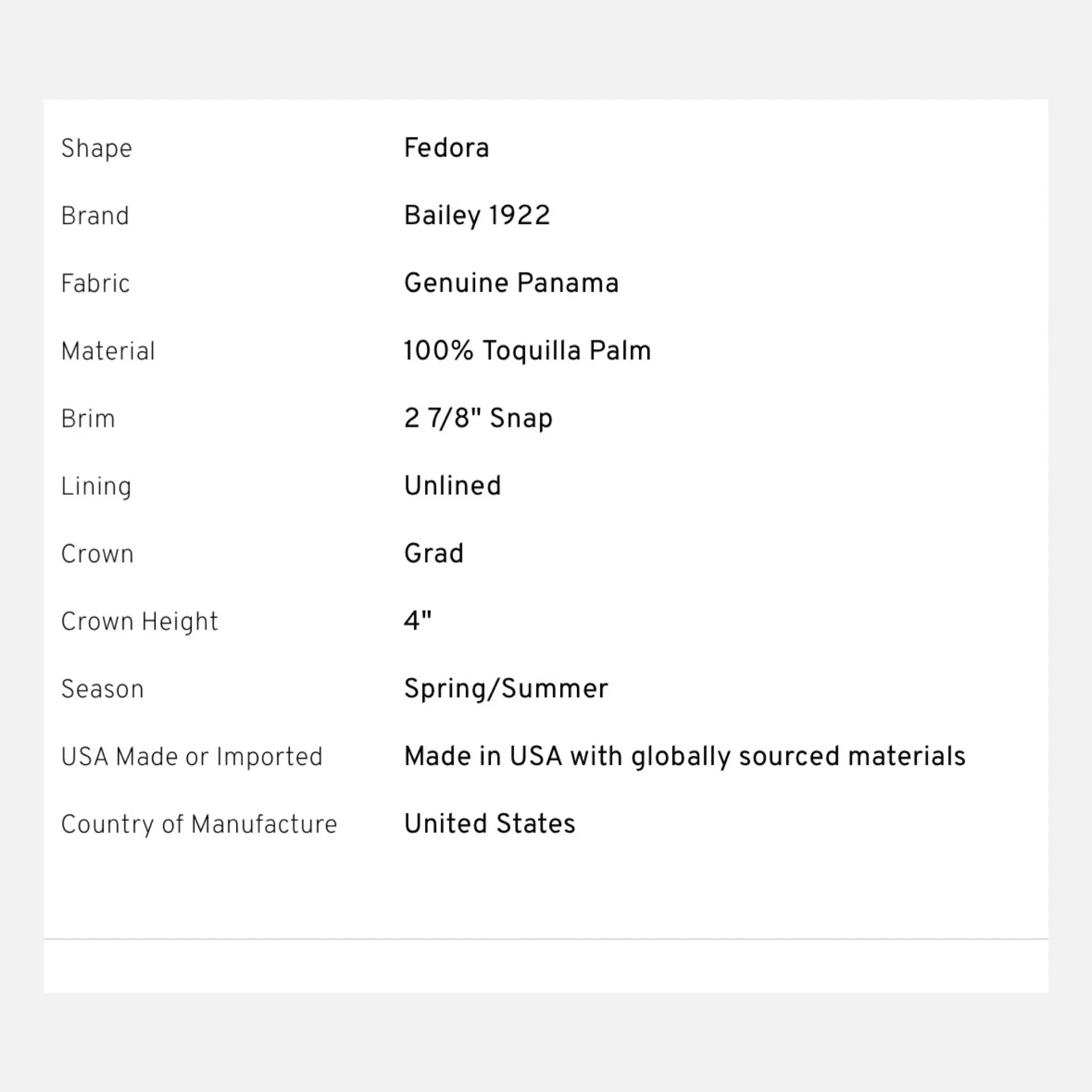Screen dimensions: 1092x1092
Task: Select the United States country value
Action: point(490,824)
